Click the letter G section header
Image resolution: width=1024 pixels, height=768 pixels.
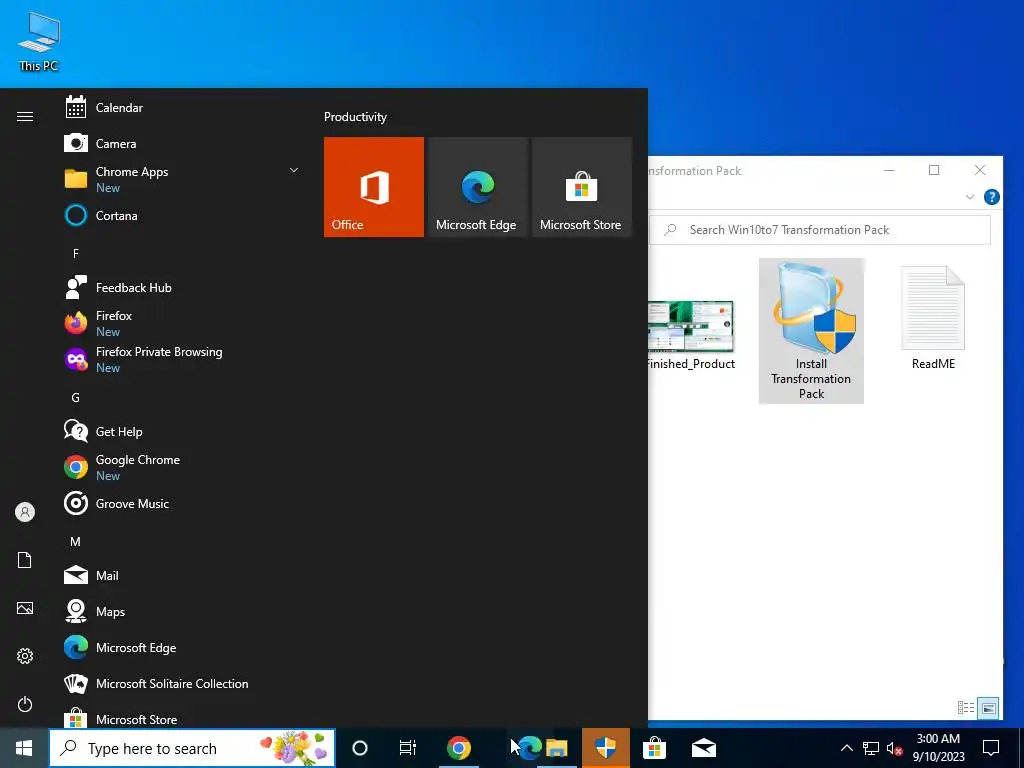(x=76, y=397)
